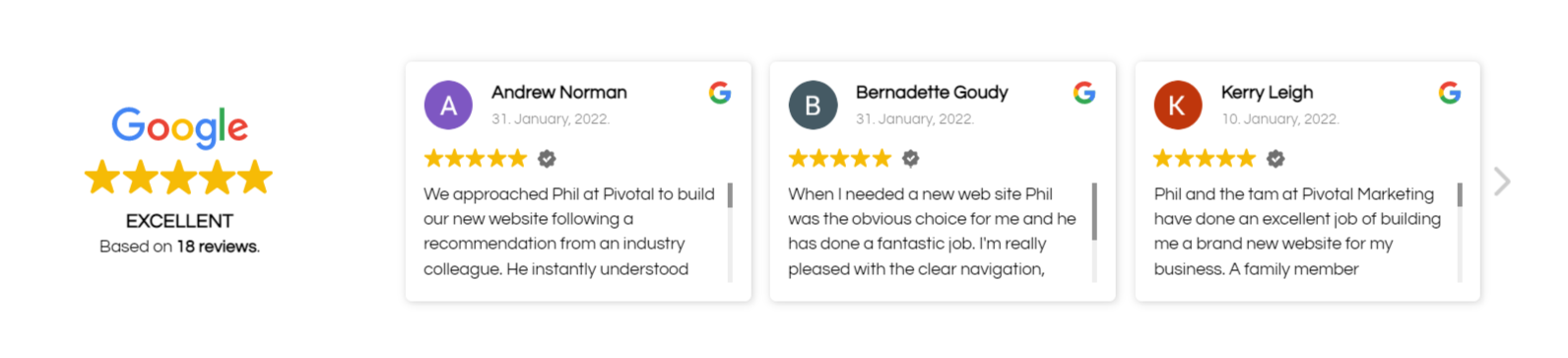The height and width of the screenshot is (358, 1568).
Task: Click Andrew Norman's purple A avatar
Action: [448, 106]
